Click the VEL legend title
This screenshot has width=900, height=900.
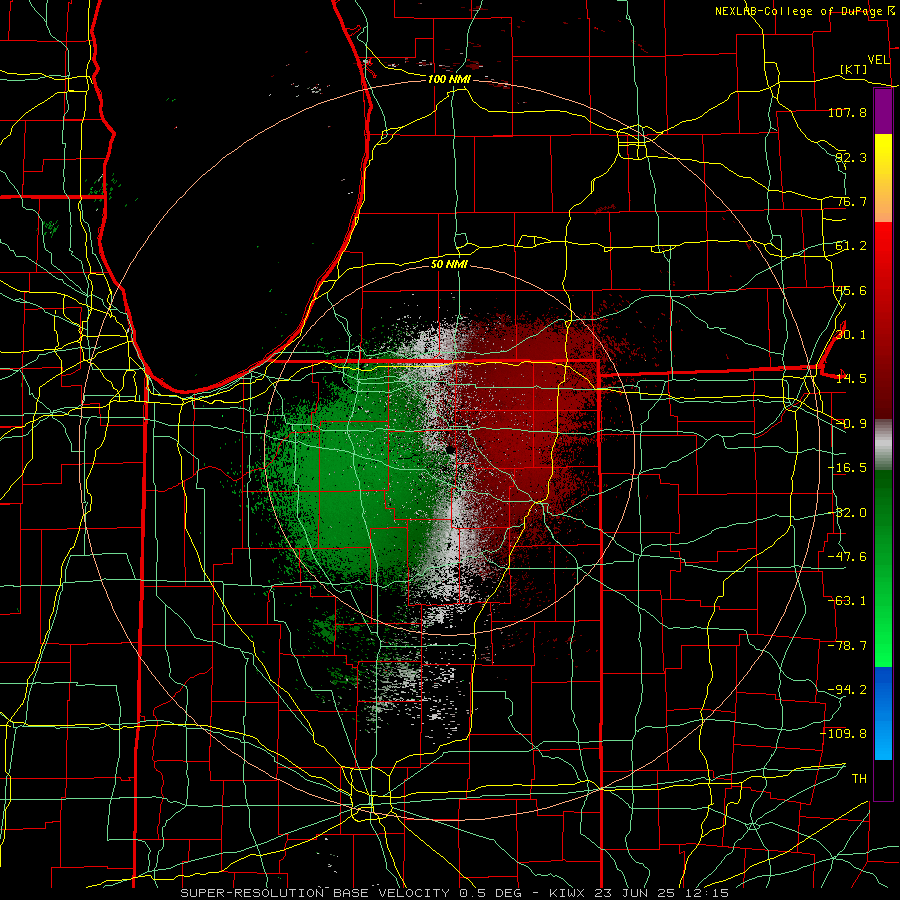878,60
